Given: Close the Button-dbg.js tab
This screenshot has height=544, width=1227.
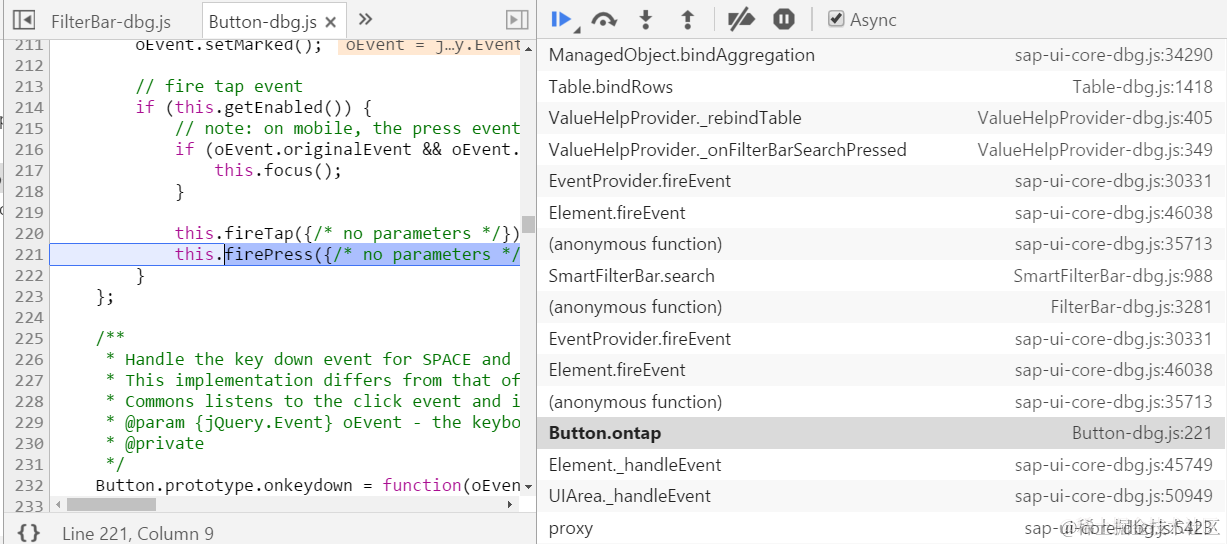Looking at the screenshot, I should click(x=332, y=21).
